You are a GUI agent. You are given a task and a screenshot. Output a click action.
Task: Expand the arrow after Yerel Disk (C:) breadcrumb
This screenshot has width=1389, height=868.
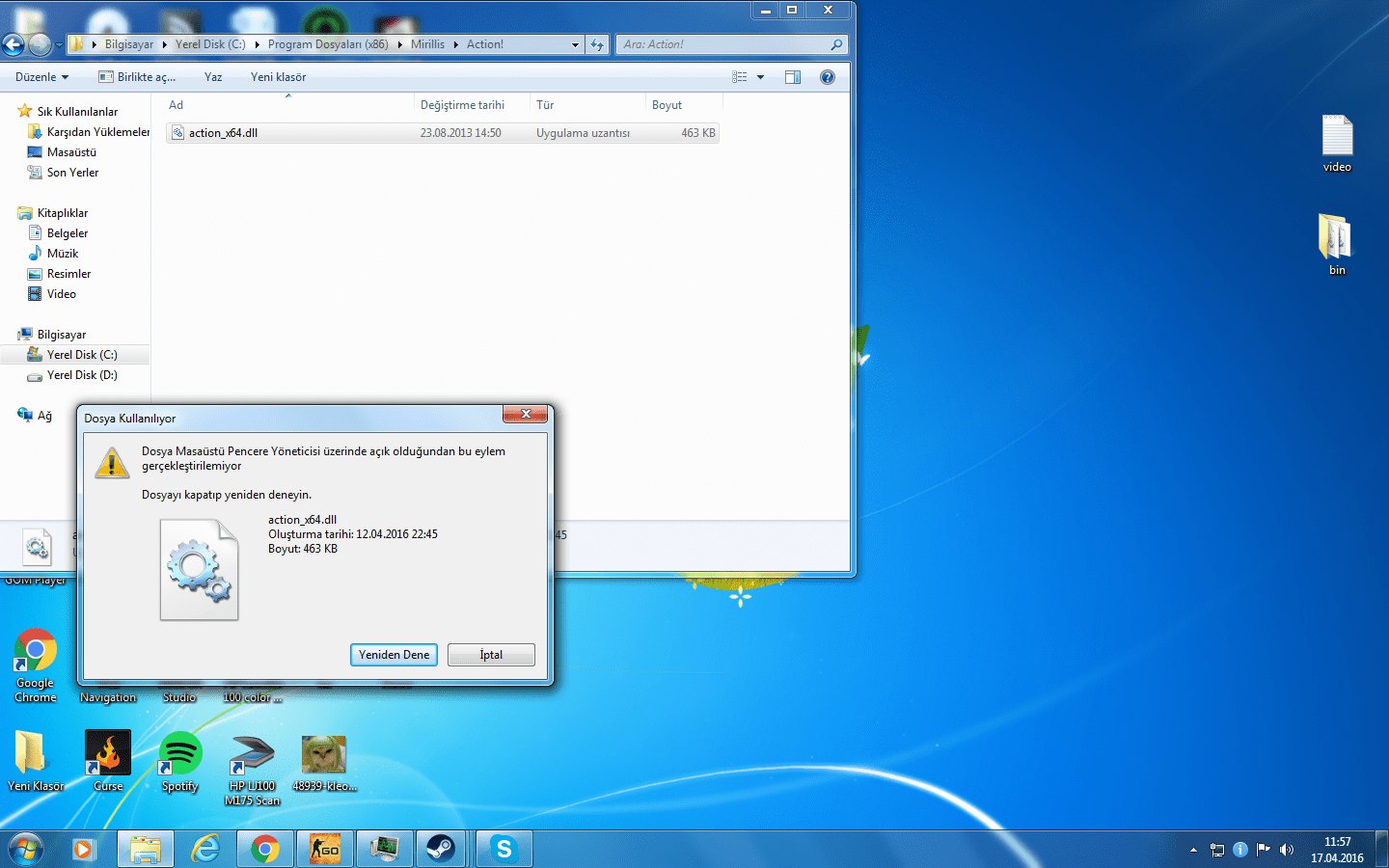(257, 44)
